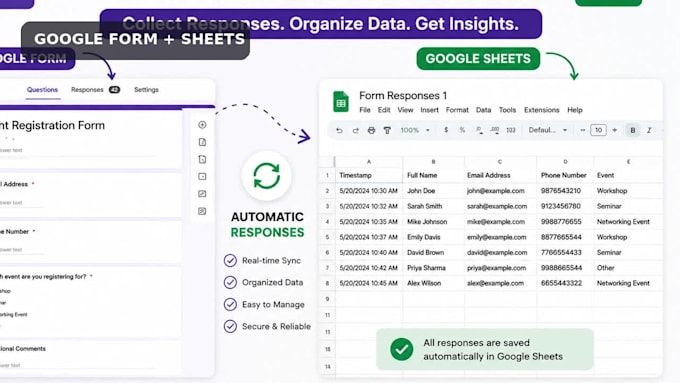Click the Undo icon in Sheets toolbar
This screenshot has height=383, width=680.
tap(339, 130)
